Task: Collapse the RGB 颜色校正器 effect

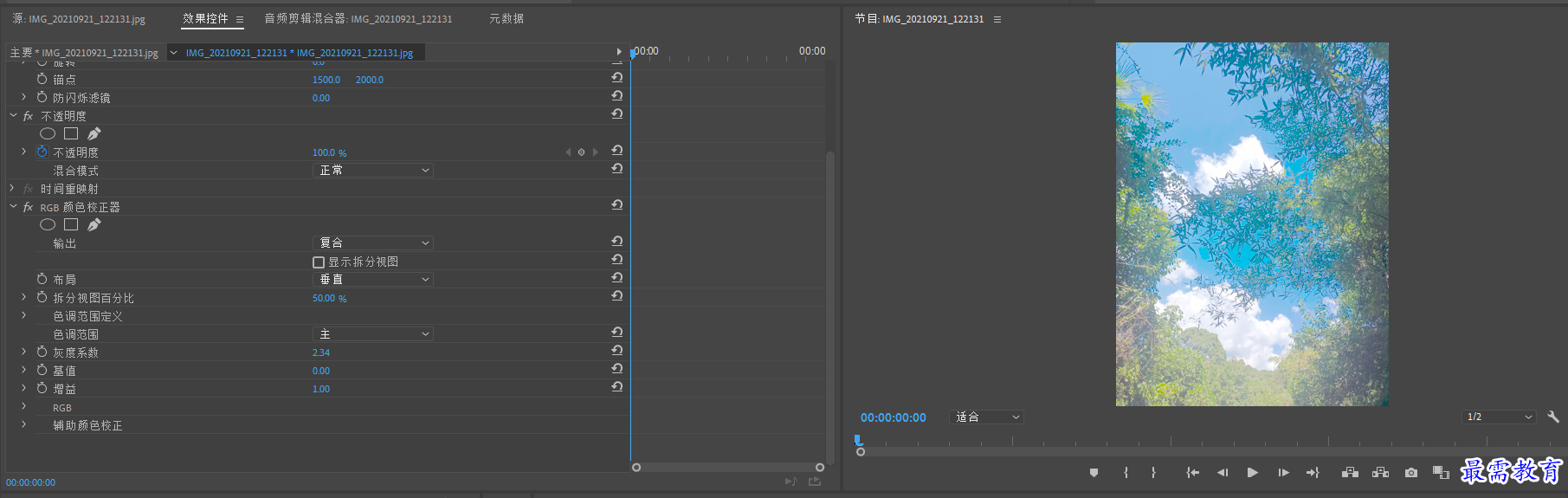Action: pos(13,207)
